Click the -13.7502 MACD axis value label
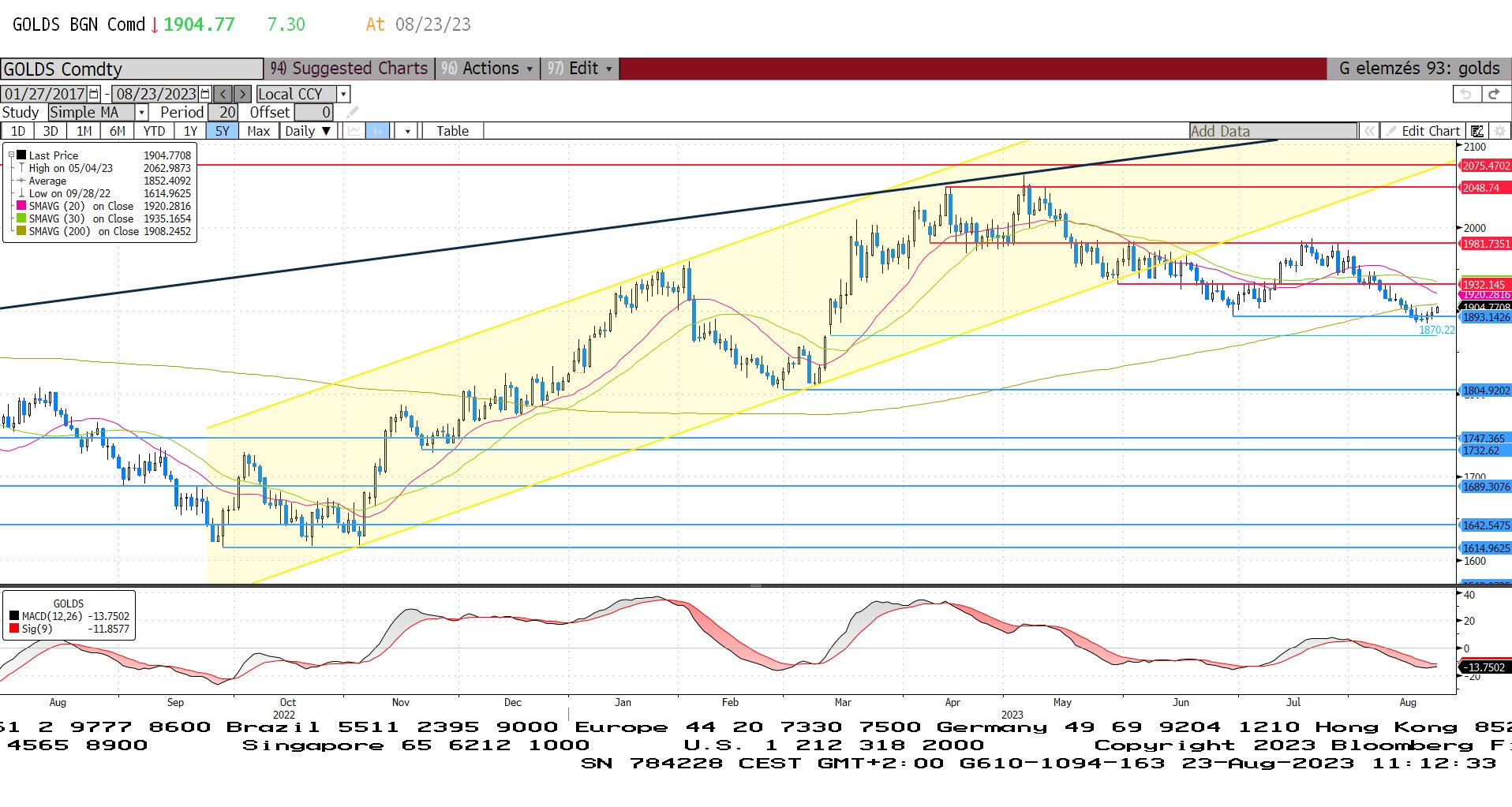Image resolution: width=1512 pixels, height=807 pixels. pos(1486,667)
